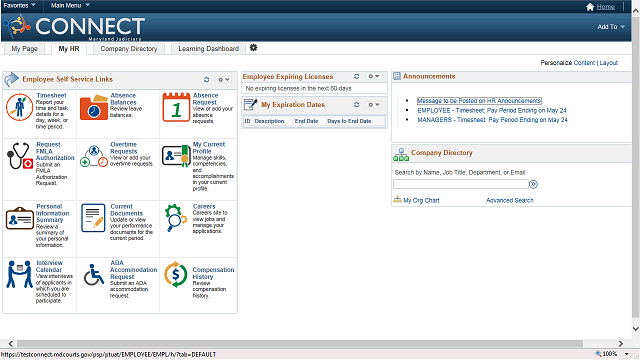Click the Absence Request calendar icon
The width and height of the screenshot is (640, 360).
[x=176, y=107]
